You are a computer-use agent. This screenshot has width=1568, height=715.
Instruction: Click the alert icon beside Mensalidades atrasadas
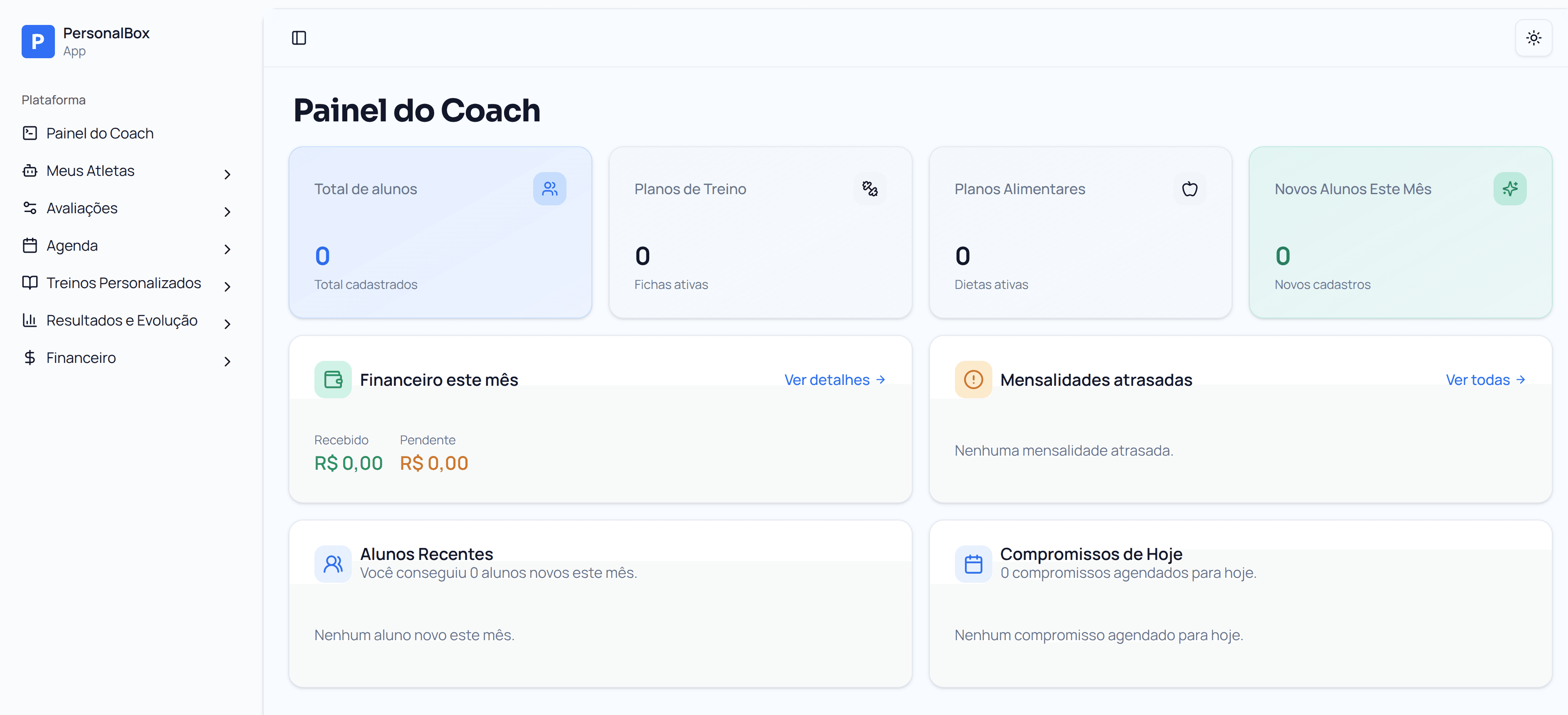[x=973, y=379]
